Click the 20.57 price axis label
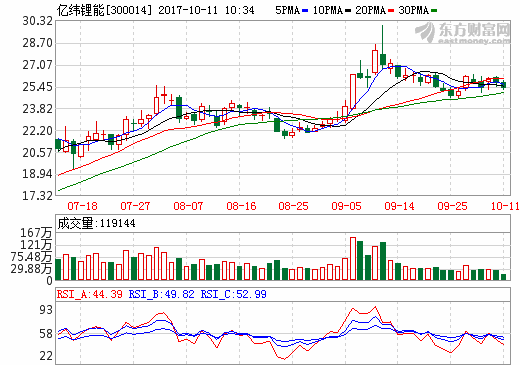 (38, 153)
